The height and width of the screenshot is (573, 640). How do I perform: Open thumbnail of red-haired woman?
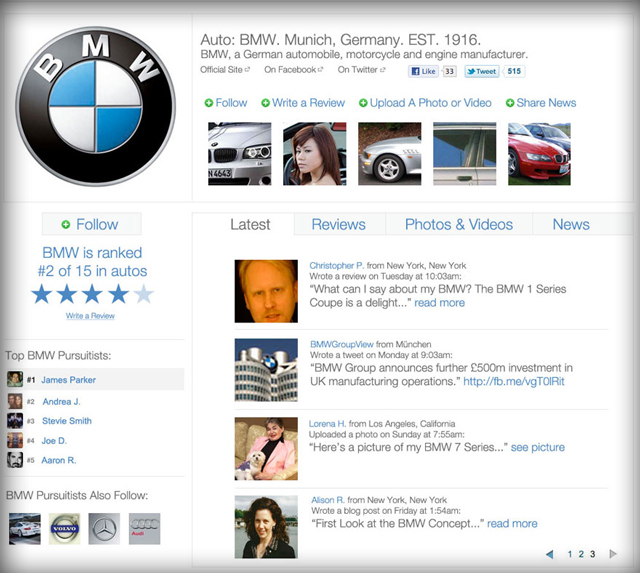(x=315, y=154)
